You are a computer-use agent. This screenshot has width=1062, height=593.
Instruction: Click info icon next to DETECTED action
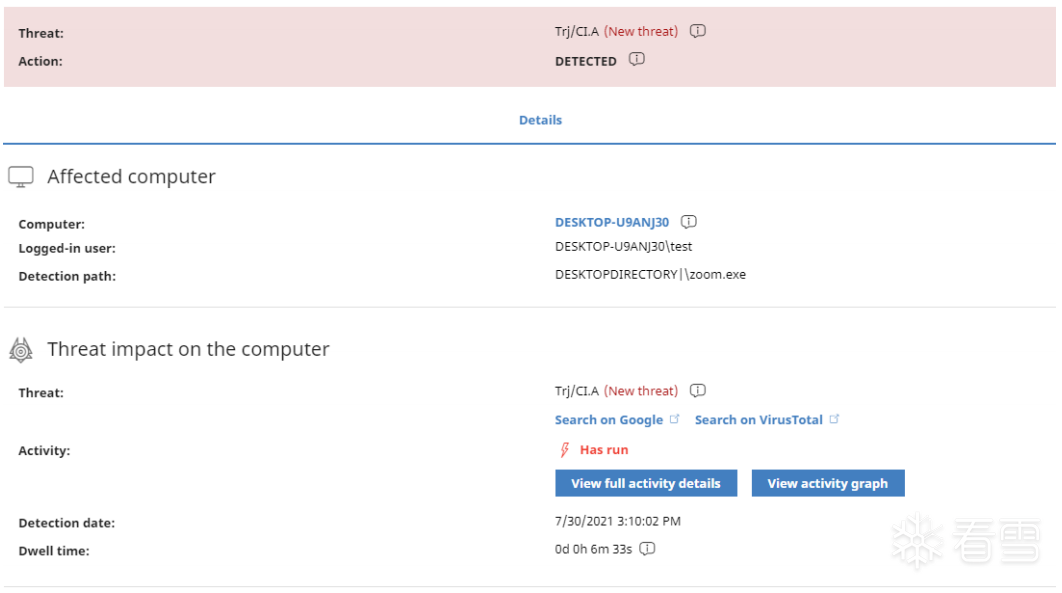pyautogui.click(x=637, y=60)
